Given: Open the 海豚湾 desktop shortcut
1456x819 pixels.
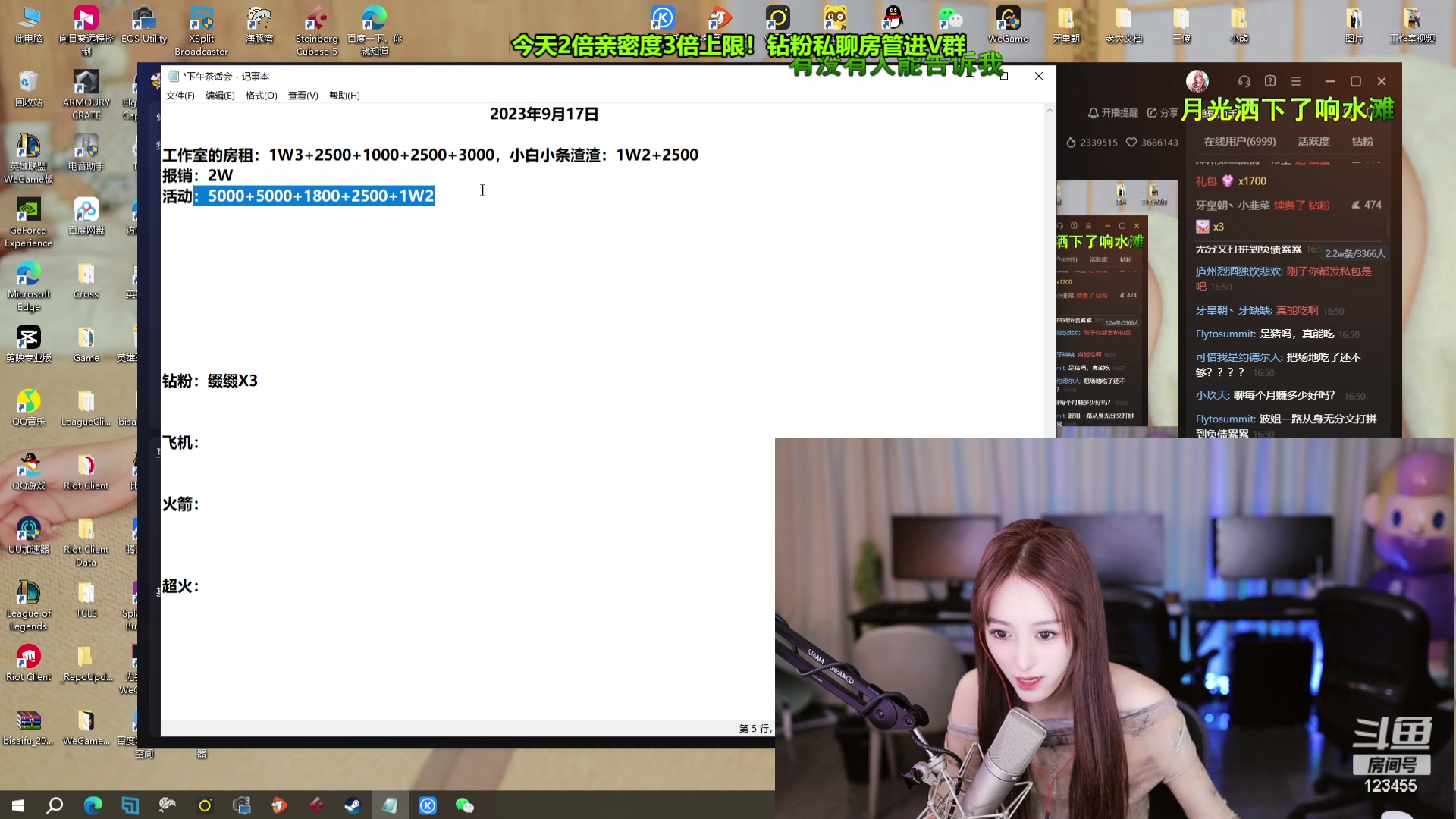Looking at the screenshot, I should tap(259, 25).
